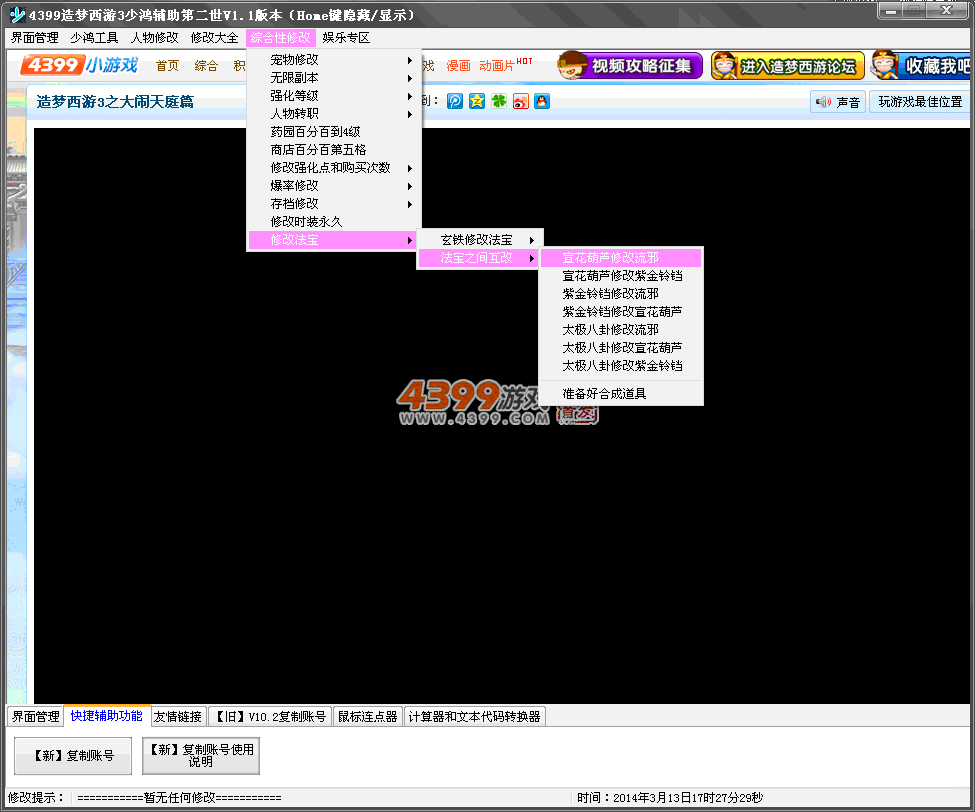975x812 pixels.
Task: Click the 综合性修改 menu
Action: pos(280,38)
